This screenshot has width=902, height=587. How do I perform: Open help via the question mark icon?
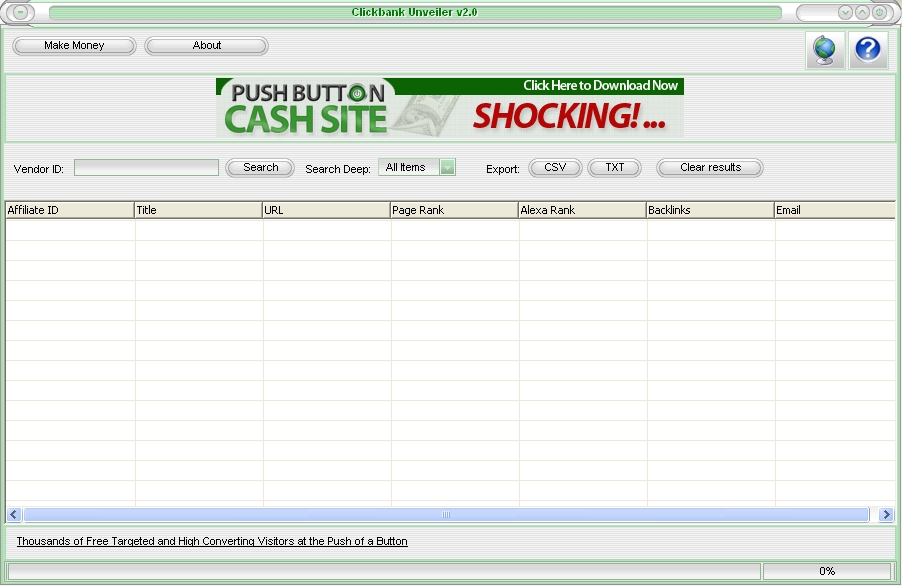(x=867, y=50)
